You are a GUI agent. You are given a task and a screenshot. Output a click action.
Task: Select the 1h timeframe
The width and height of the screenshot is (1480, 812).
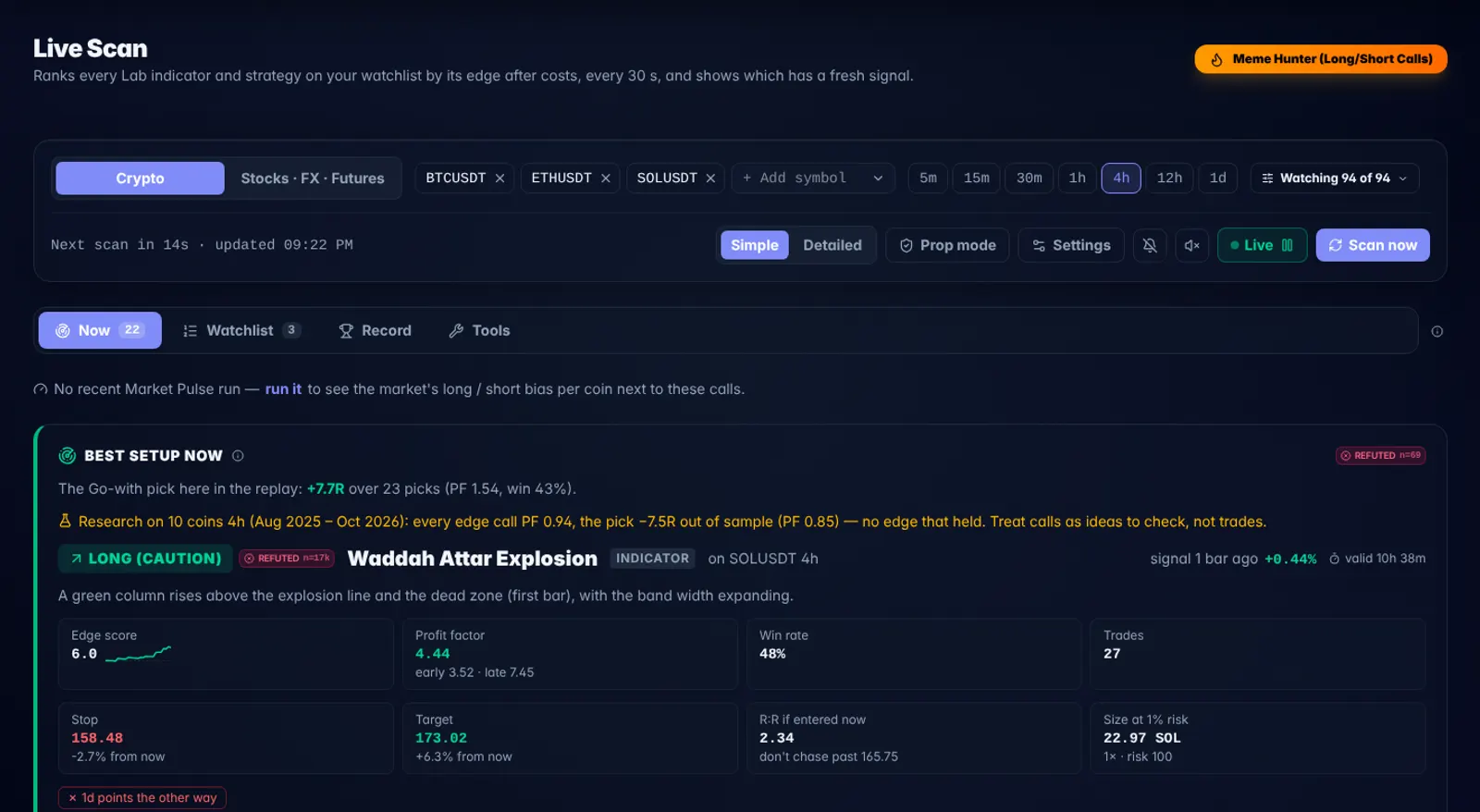coord(1078,178)
